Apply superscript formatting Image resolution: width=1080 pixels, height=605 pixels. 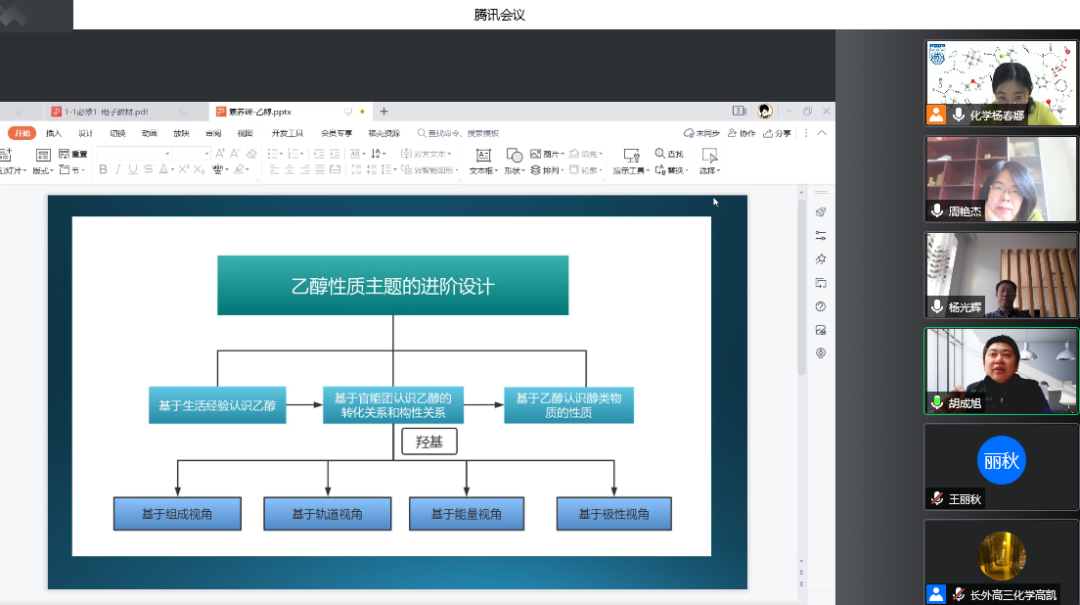click(184, 170)
